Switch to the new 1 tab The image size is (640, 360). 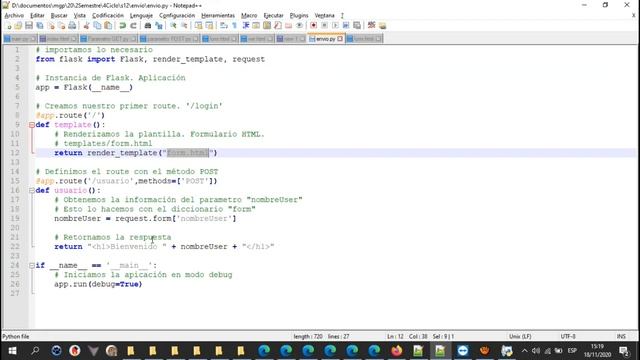(x=290, y=39)
